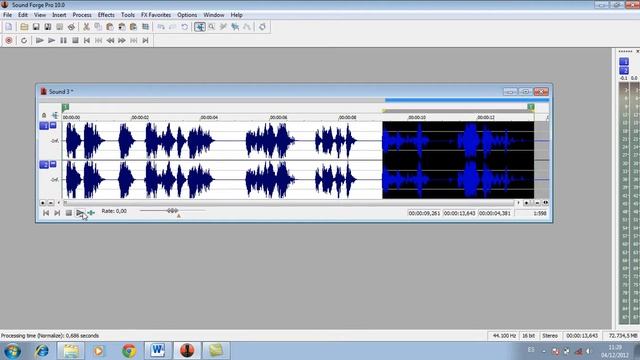This screenshot has width=640, height=360.
Task: Open Internet Explorer from taskbar
Action: pos(41,351)
